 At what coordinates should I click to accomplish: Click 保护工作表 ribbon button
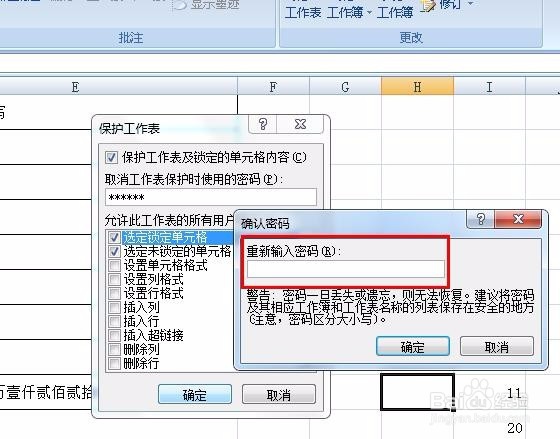303,10
